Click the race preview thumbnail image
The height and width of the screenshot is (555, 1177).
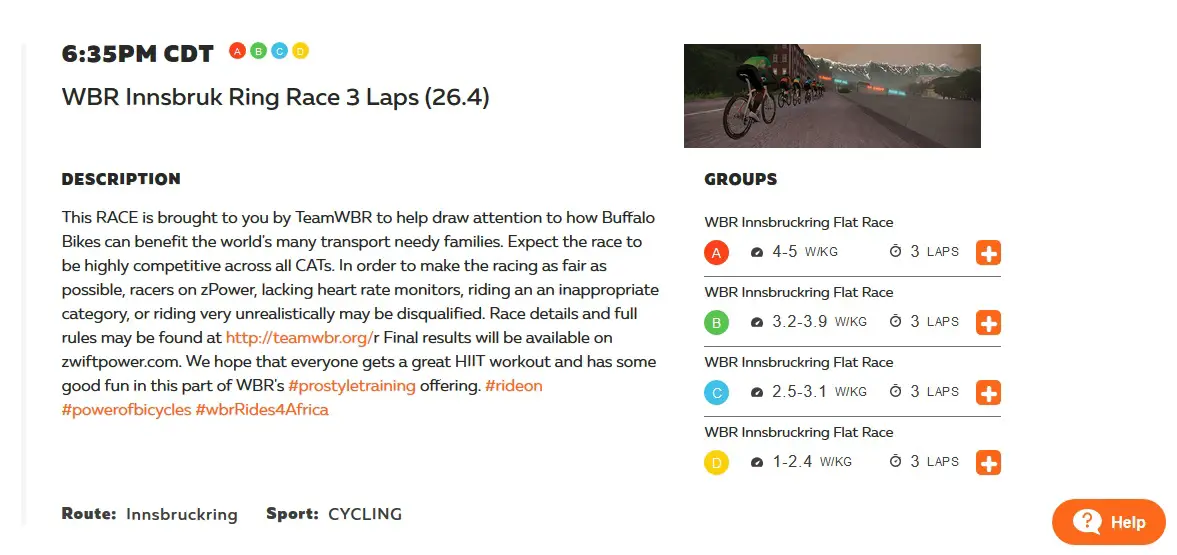click(832, 95)
